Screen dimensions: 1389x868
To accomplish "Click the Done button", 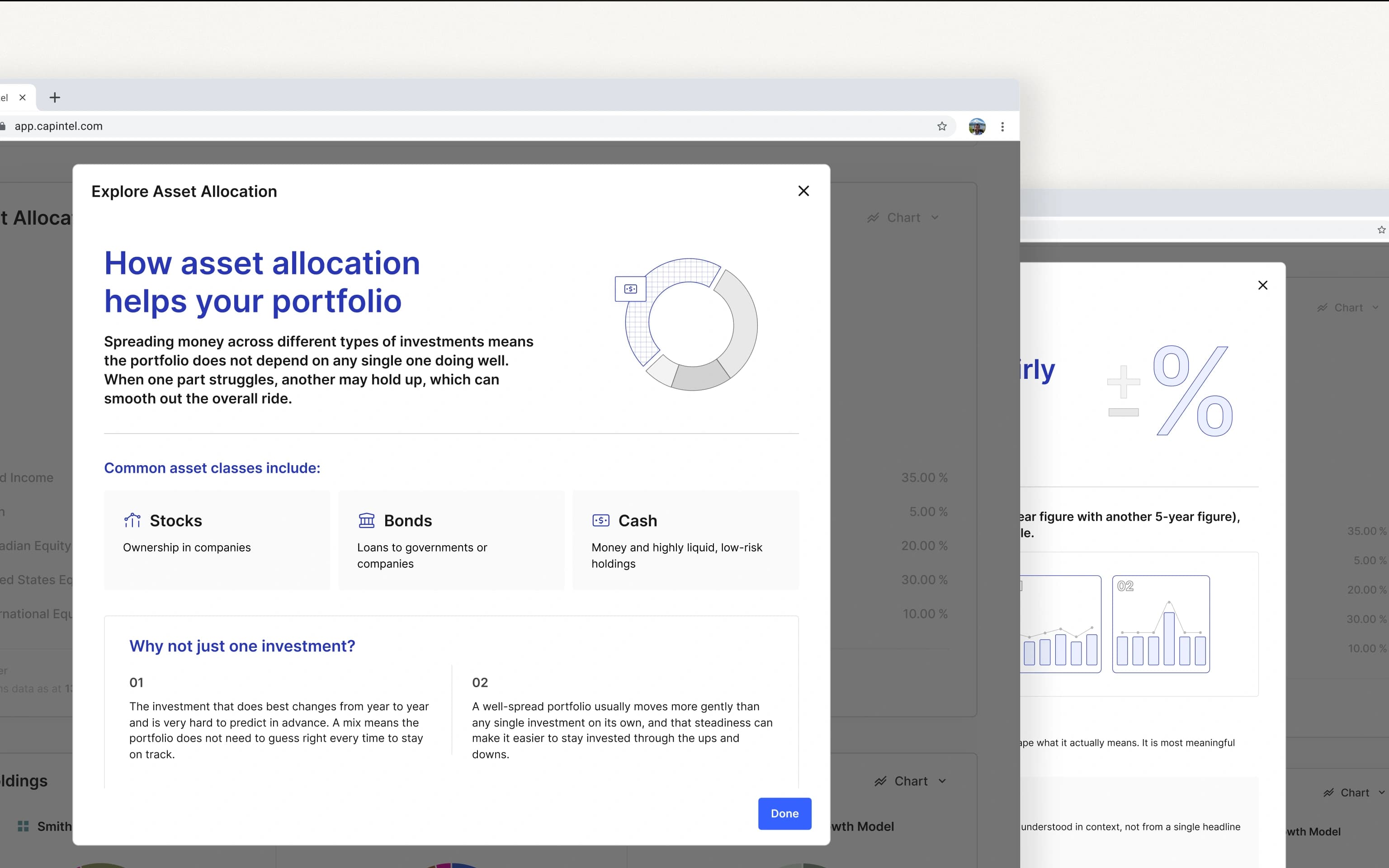I will (784, 813).
